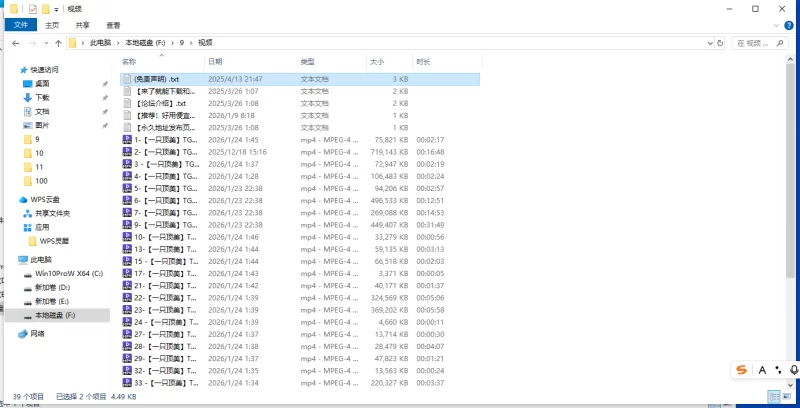Sort files by the 日期 column header
Viewport: 800px width, 408px height.
pyautogui.click(x=216, y=61)
